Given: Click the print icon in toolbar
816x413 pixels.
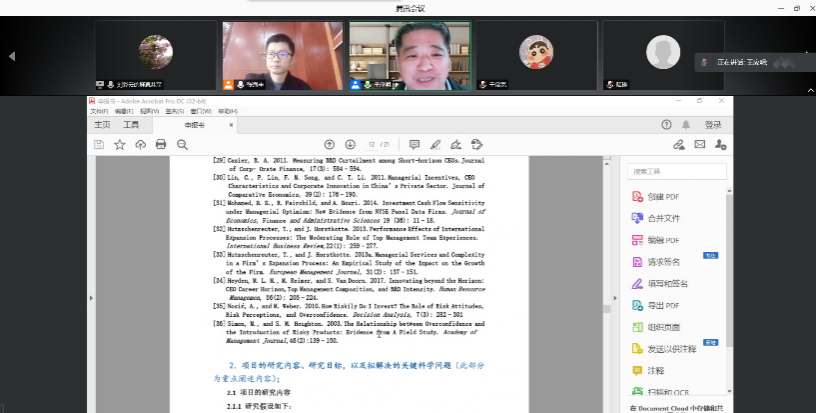Looking at the screenshot, I should (x=161, y=145).
